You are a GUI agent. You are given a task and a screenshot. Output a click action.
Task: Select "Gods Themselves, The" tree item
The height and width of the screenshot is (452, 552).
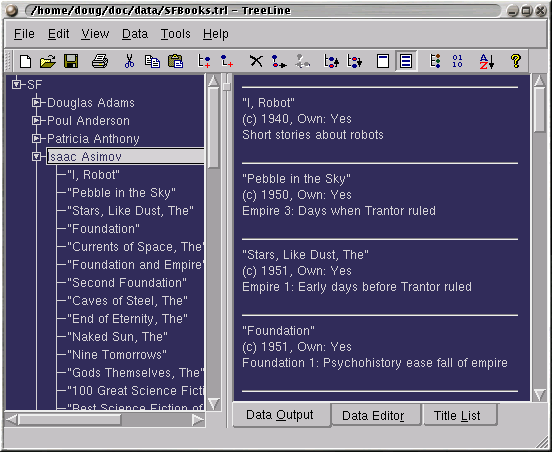[135, 372]
